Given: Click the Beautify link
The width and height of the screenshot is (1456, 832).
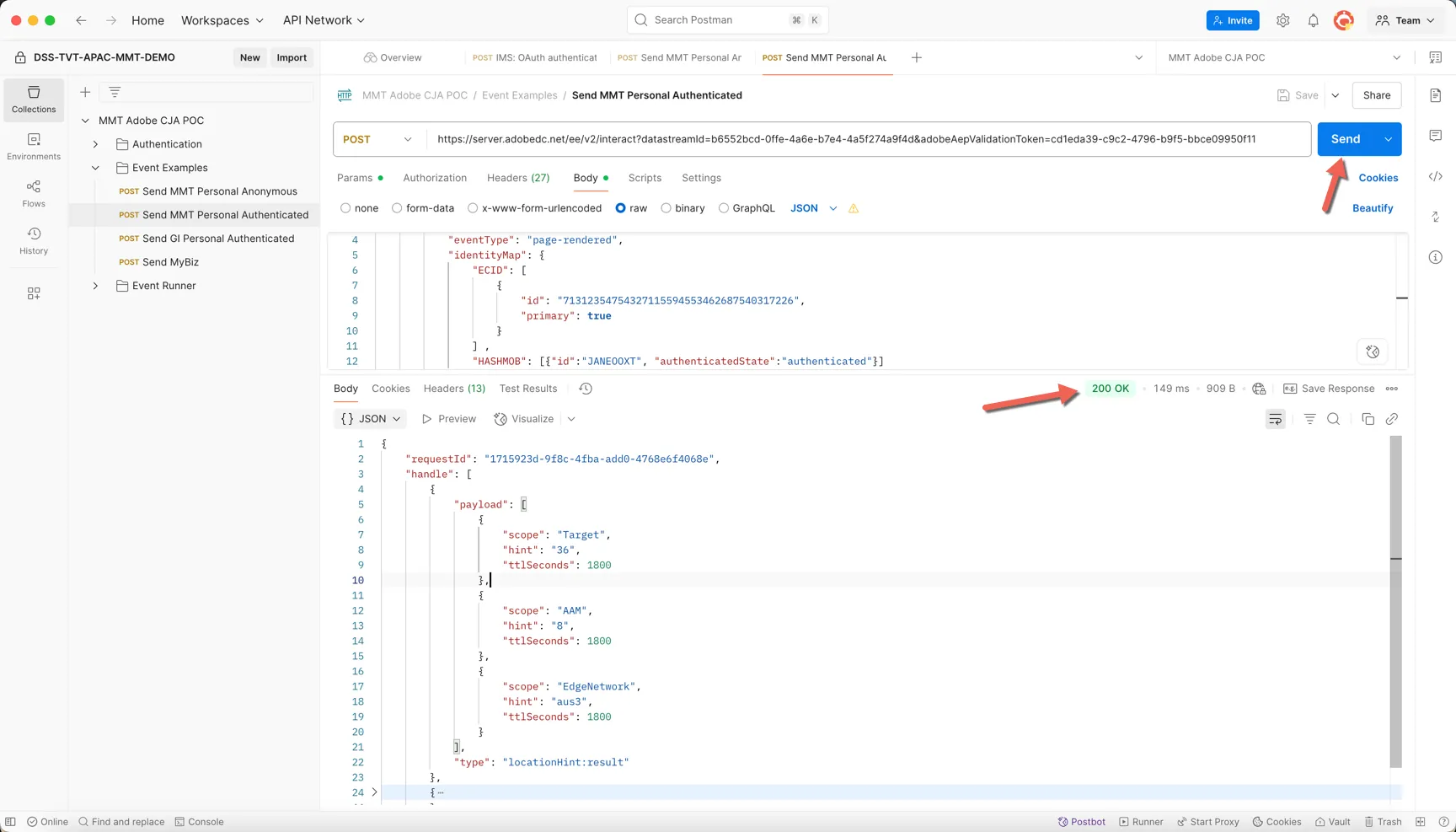Looking at the screenshot, I should pos(1373,208).
